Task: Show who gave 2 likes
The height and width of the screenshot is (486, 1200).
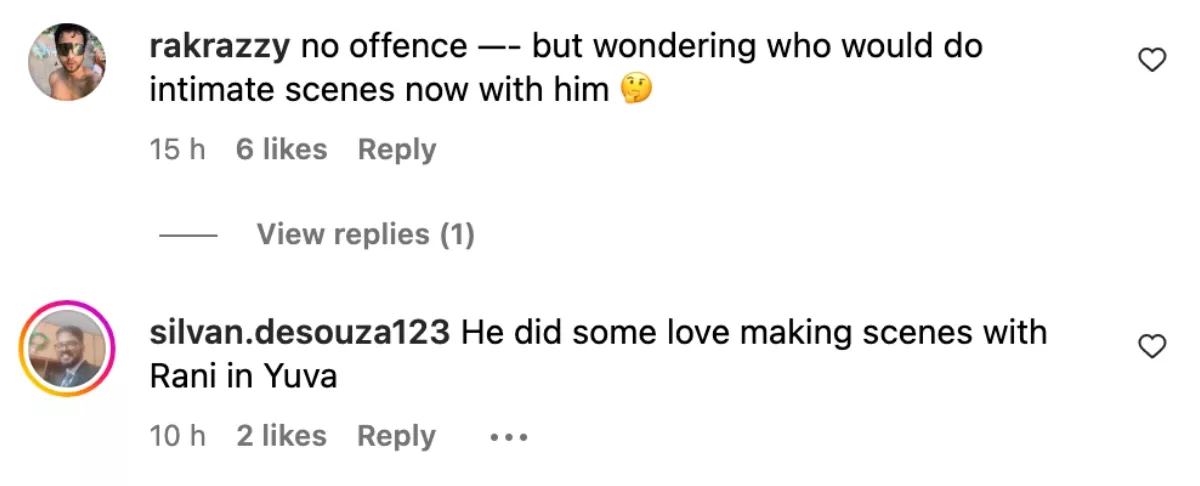Action: point(281,436)
